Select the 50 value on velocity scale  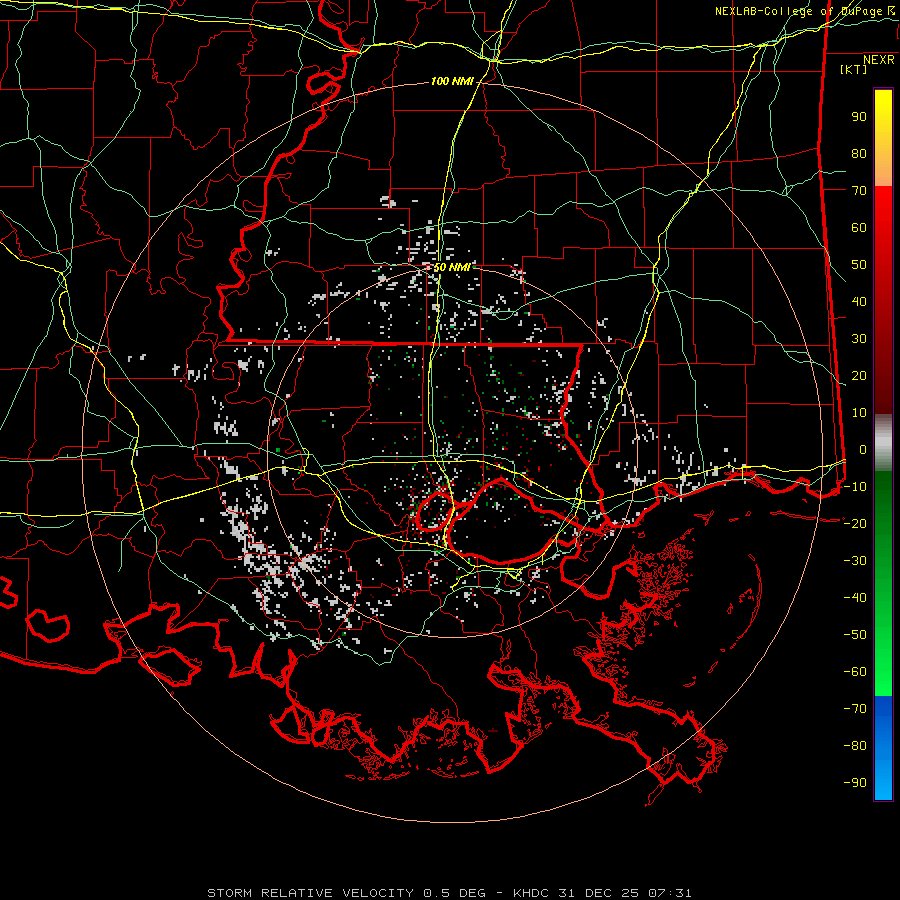pos(859,265)
